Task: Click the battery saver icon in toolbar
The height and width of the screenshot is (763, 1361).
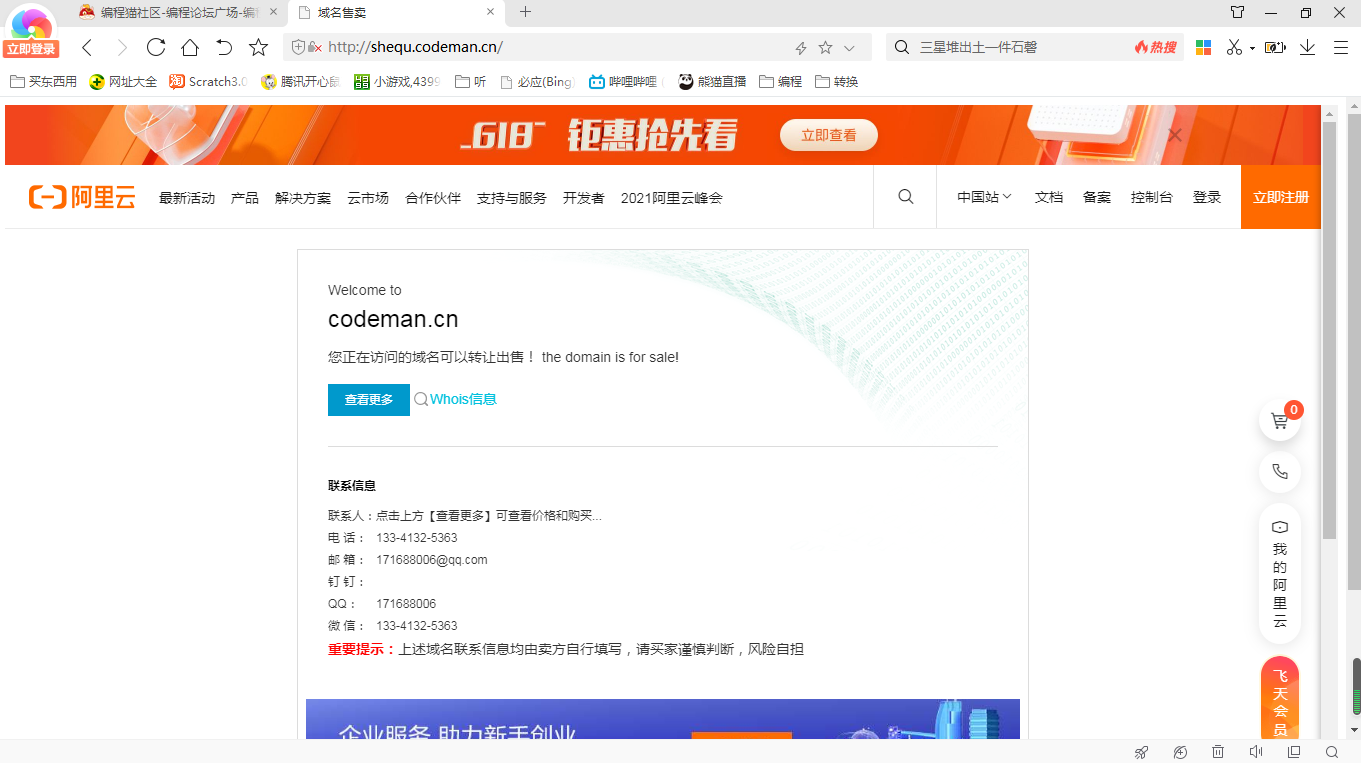Action: click(x=1275, y=47)
